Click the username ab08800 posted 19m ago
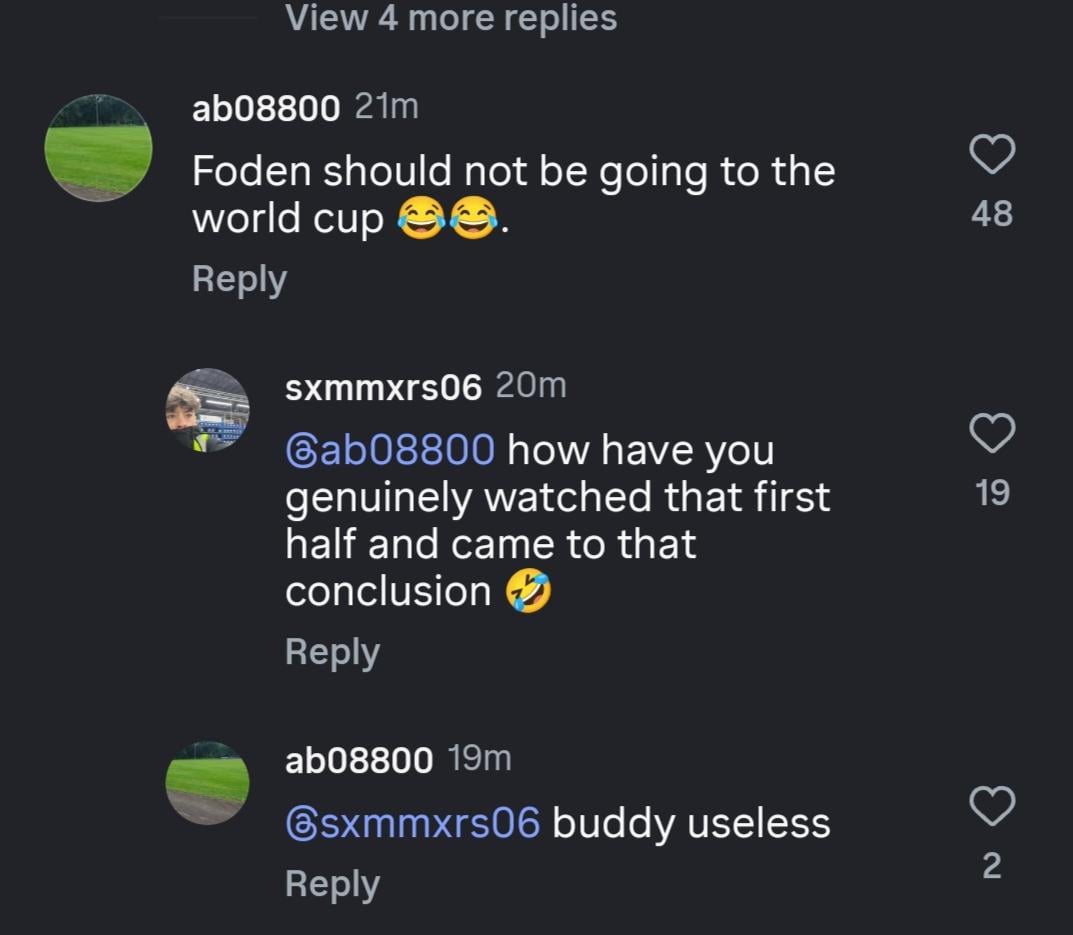 pos(359,760)
